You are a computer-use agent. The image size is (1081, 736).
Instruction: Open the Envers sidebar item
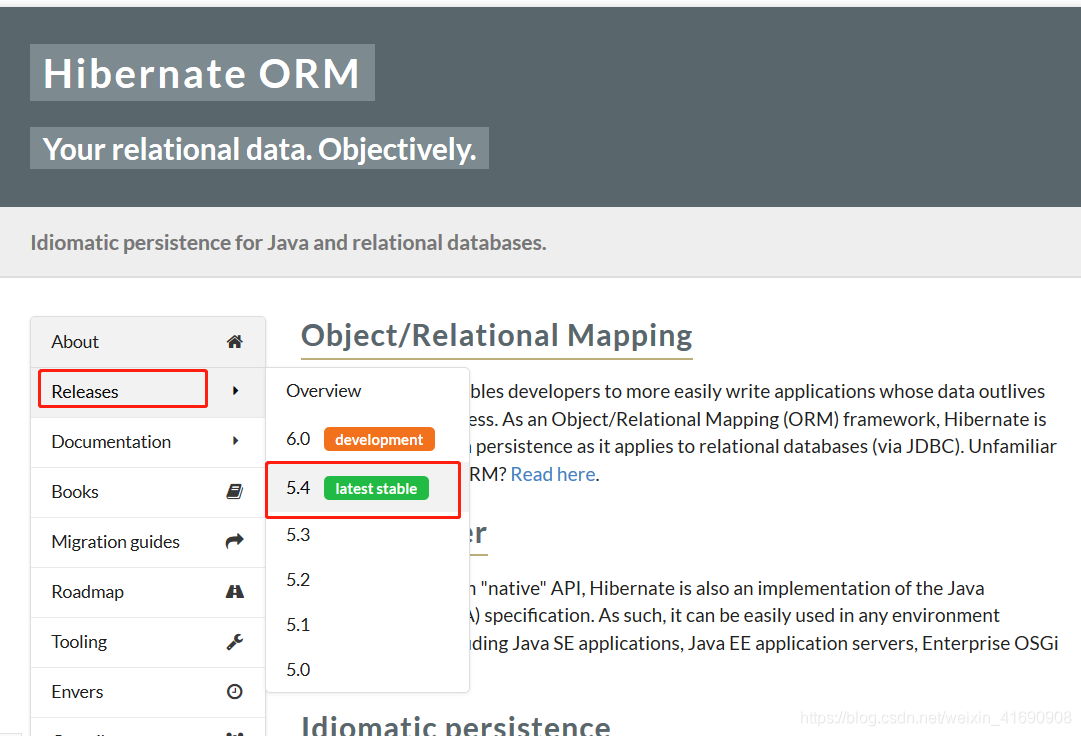tap(148, 692)
